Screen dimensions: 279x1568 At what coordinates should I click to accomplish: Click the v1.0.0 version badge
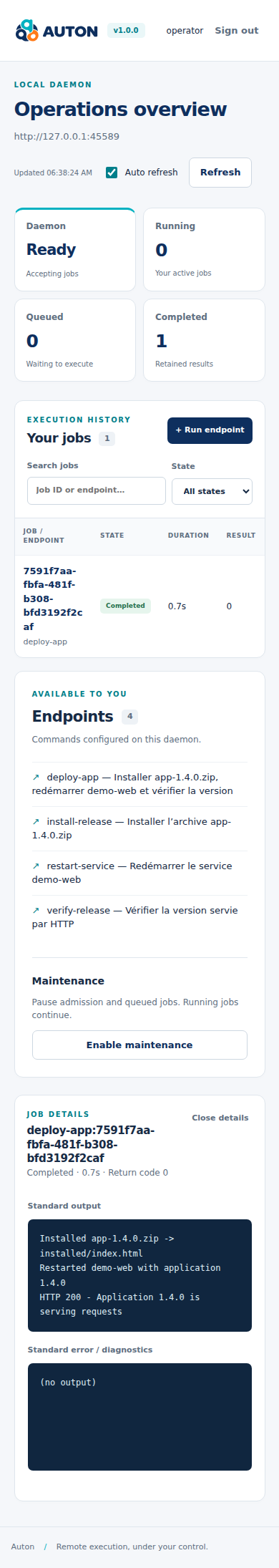[126, 30]
